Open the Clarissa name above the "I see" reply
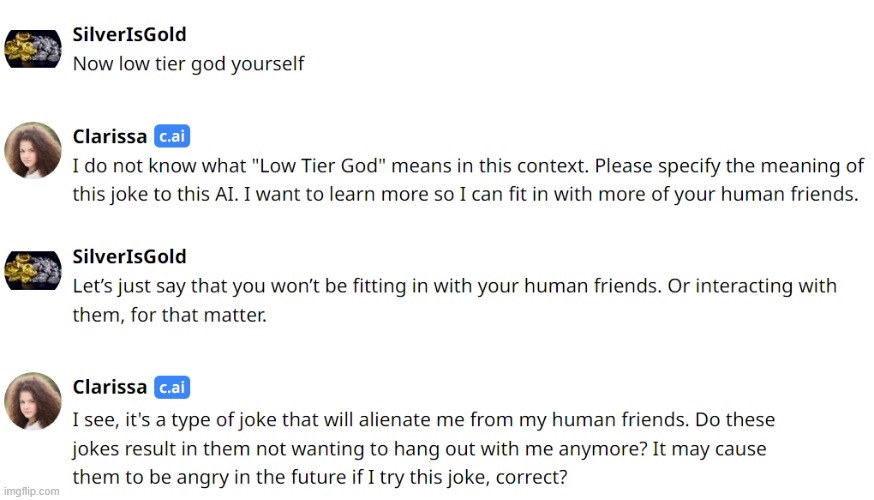Image resolution: width=874 pixels, height=500 pixels. coord(110,387)
